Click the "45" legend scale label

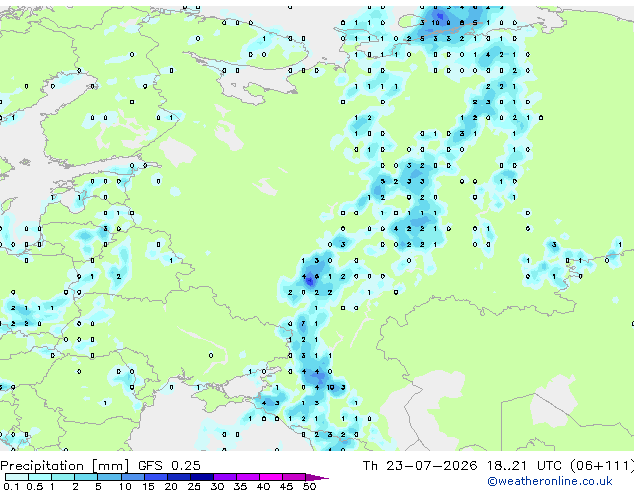tap(286, 486)
